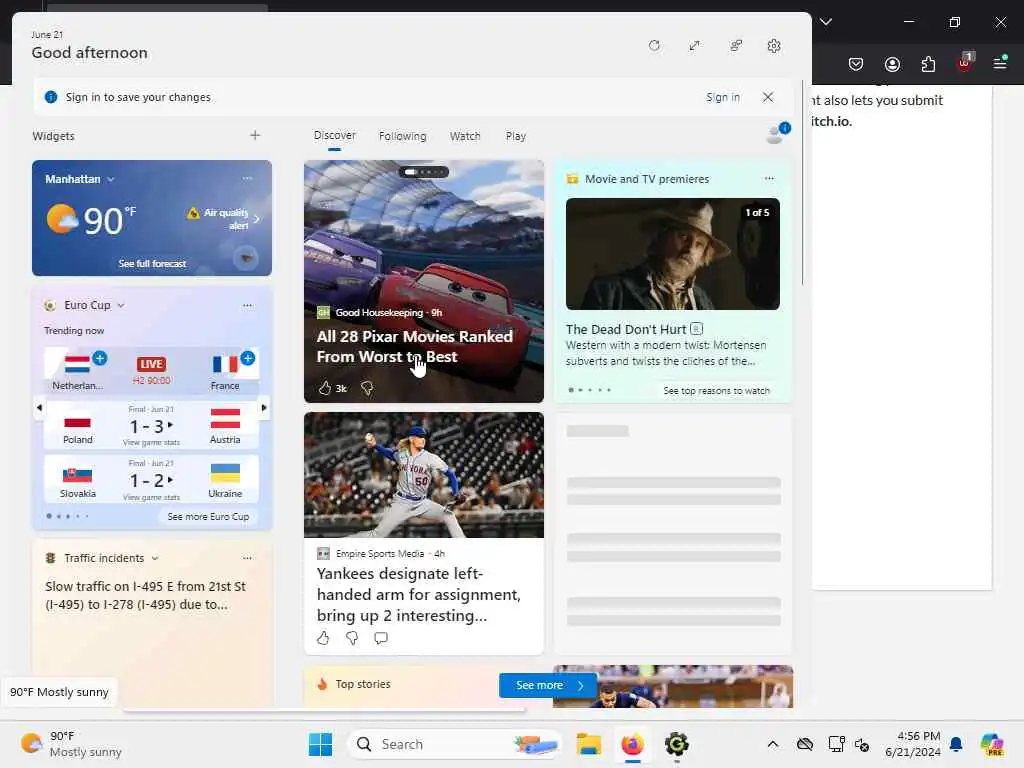Open the Pixar Movies Ranked article
The image size is (1024, 768).
(414, 346)
